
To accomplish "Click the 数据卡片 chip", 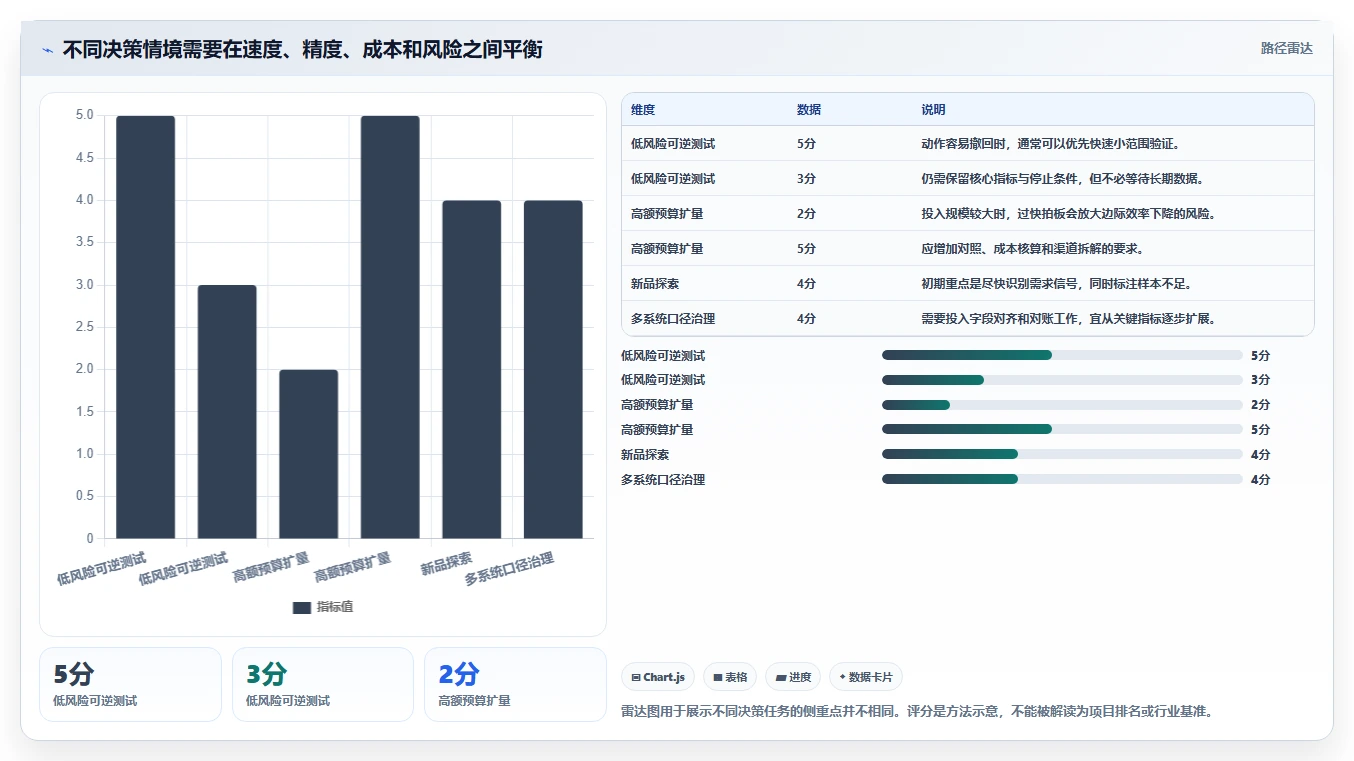I will [866, 677].
